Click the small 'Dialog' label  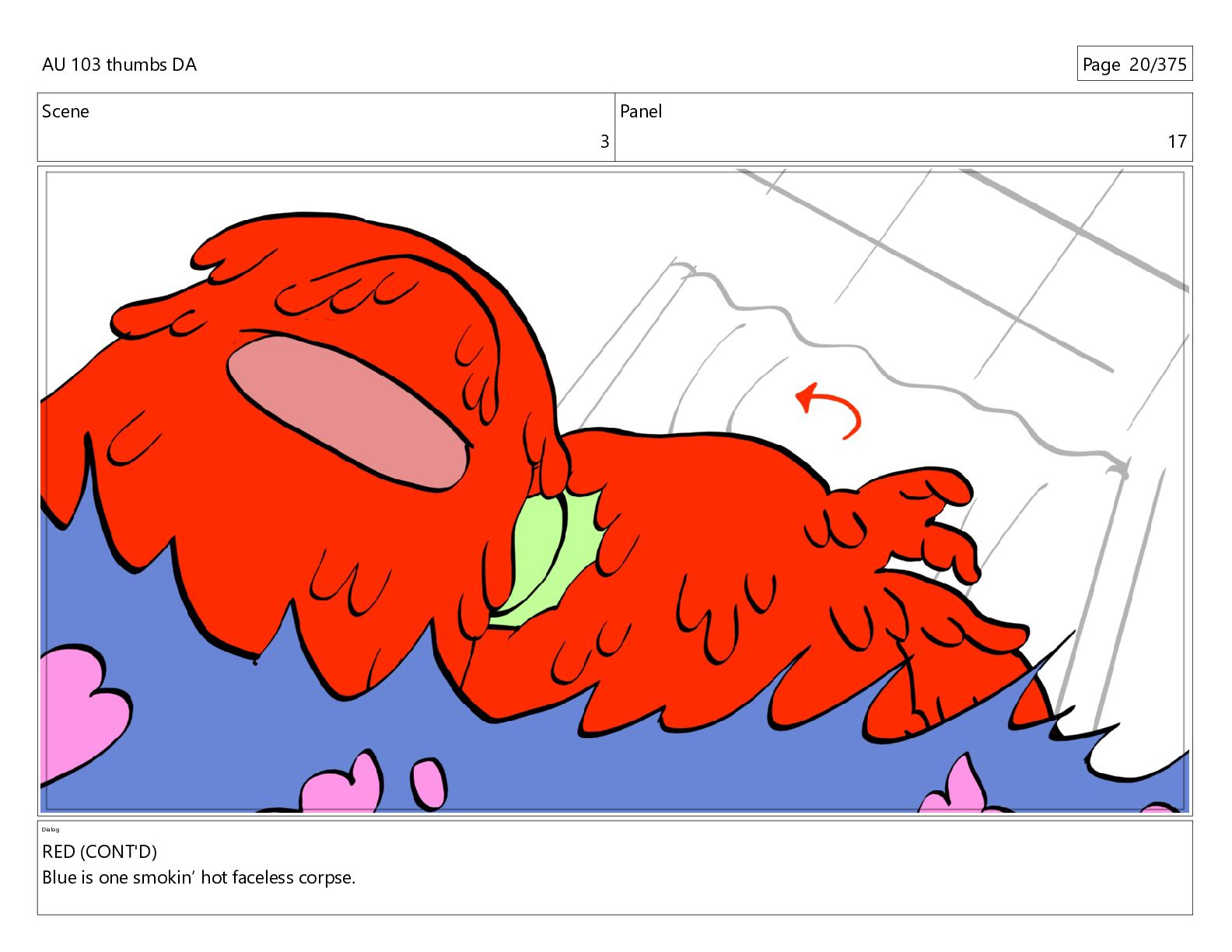point(51,829)
